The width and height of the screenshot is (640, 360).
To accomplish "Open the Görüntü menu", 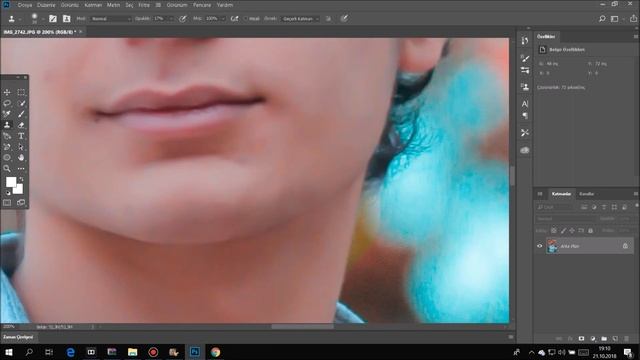I will click(x=70, y=5).
